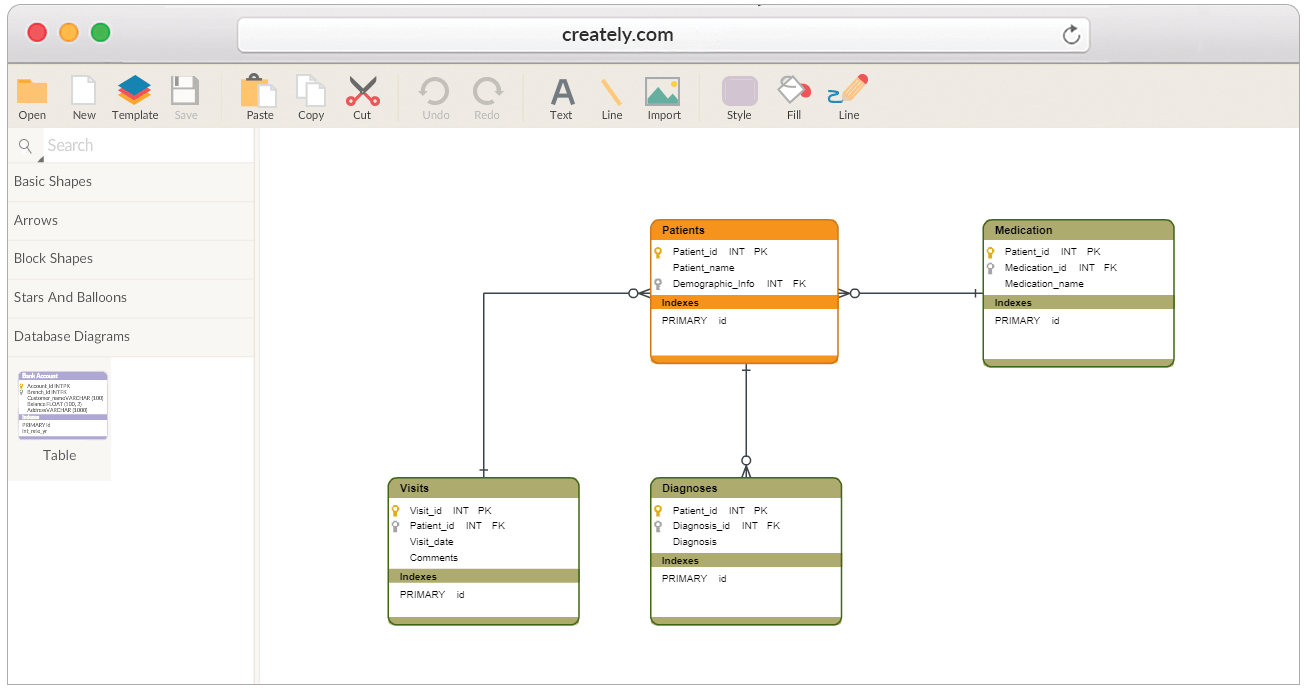This screenshot has height=691, width=1306.
Task: Cut the selected shape
Action: pos(362,95)
